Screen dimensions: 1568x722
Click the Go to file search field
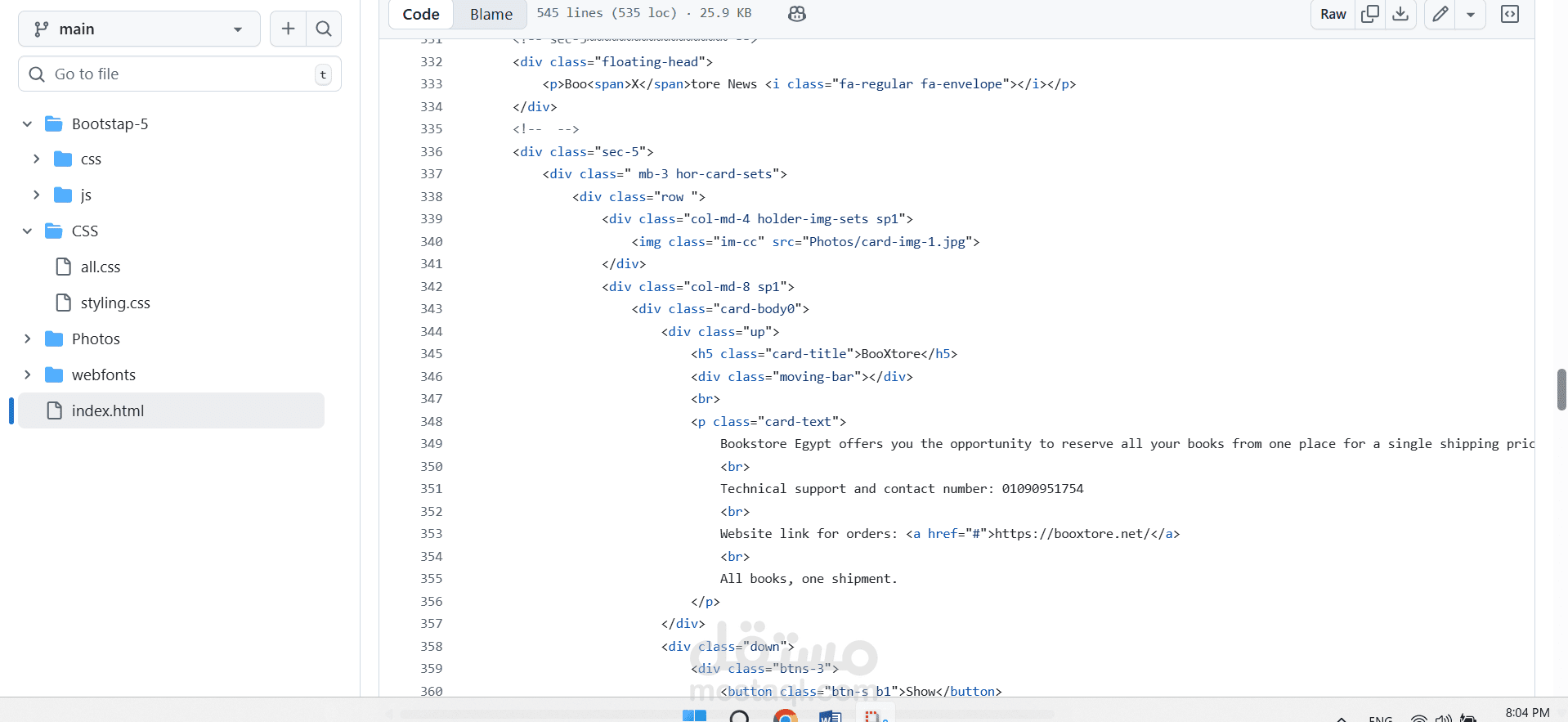(180, 74)
